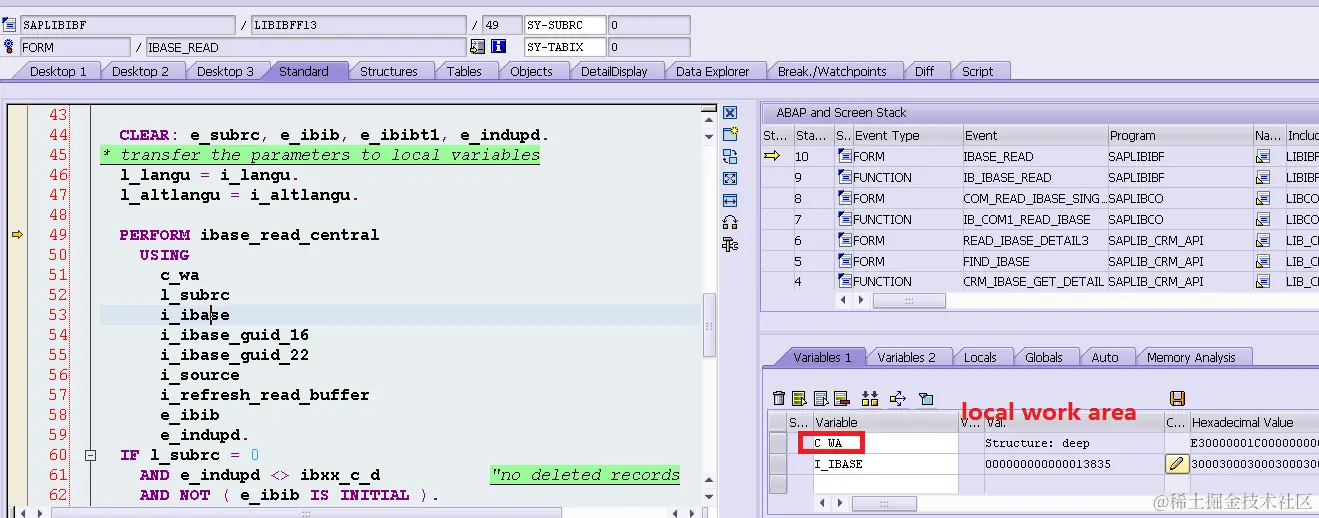1319x518 pixels.
Task: Select the CRM_IBASE_GET_DETAIL stack entry
Action: [1034, 282]
